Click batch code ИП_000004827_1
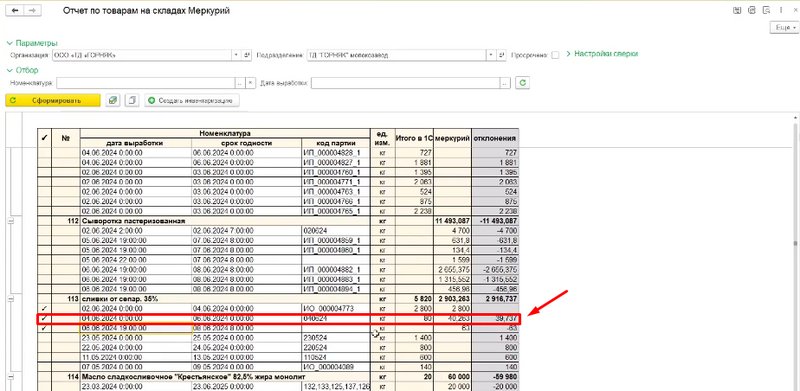Screen dimensions: 800x391 tap(332, 162)
